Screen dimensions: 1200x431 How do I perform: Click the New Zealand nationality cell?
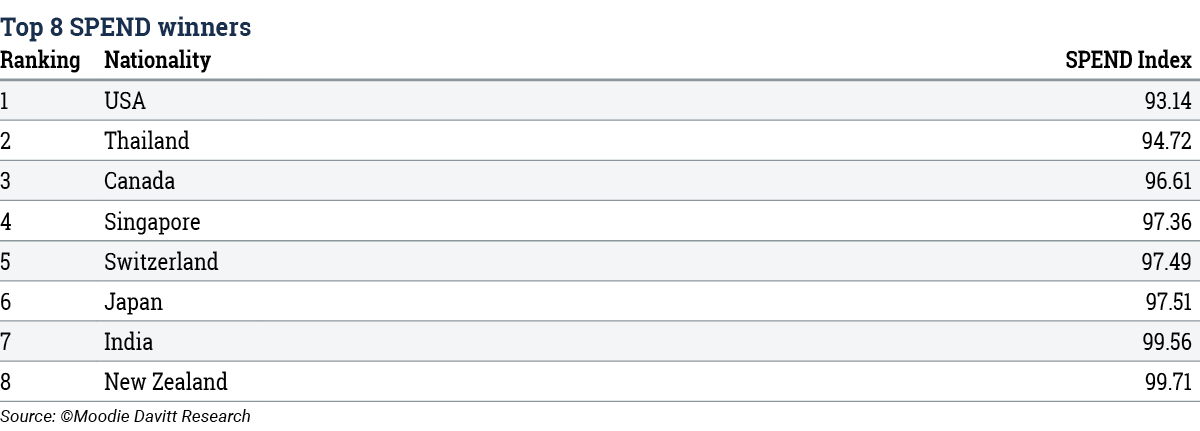[166, 382]
